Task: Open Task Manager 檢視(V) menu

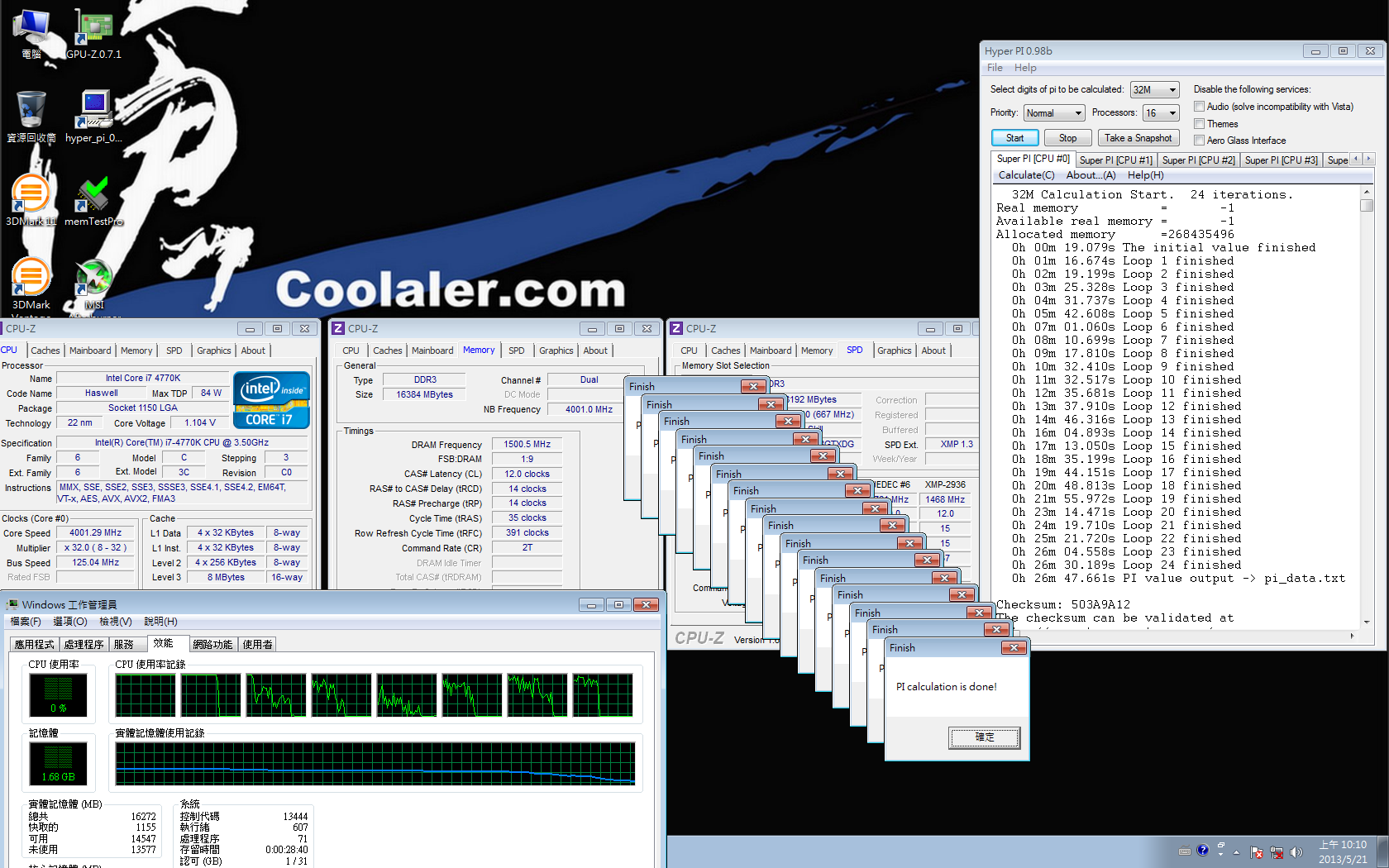Action: (x=115, y=622)
